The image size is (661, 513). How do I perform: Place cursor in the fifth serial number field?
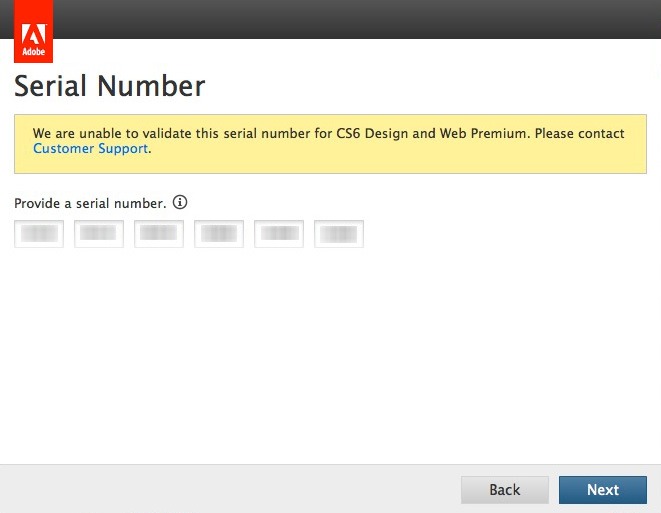pos(279,234)
